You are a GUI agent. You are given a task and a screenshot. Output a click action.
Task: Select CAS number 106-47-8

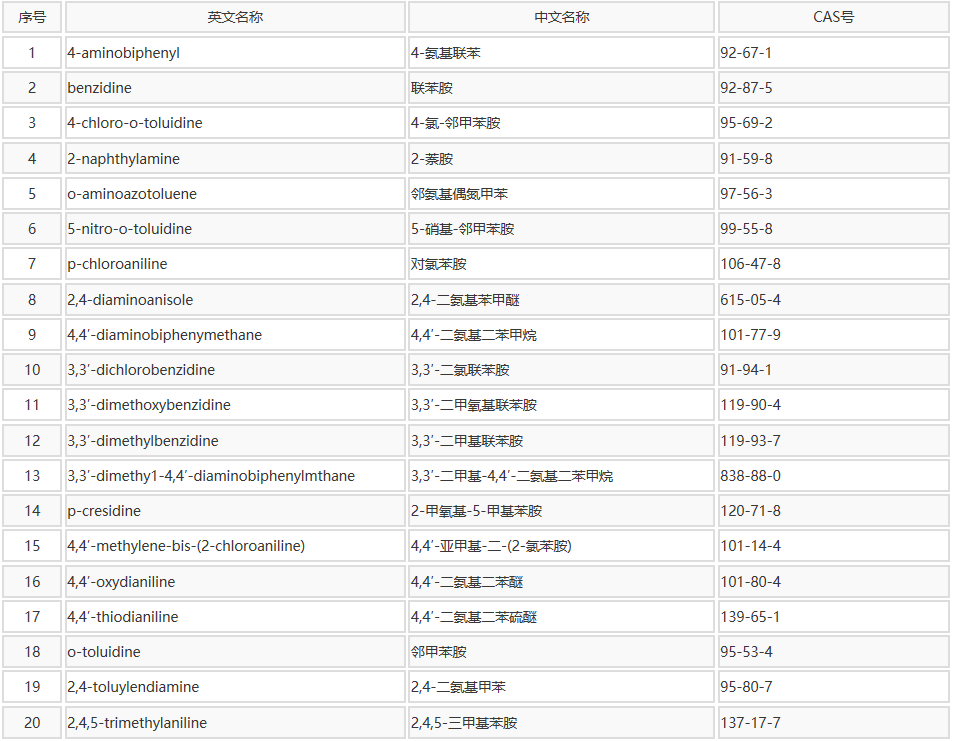tap(751, 264)
